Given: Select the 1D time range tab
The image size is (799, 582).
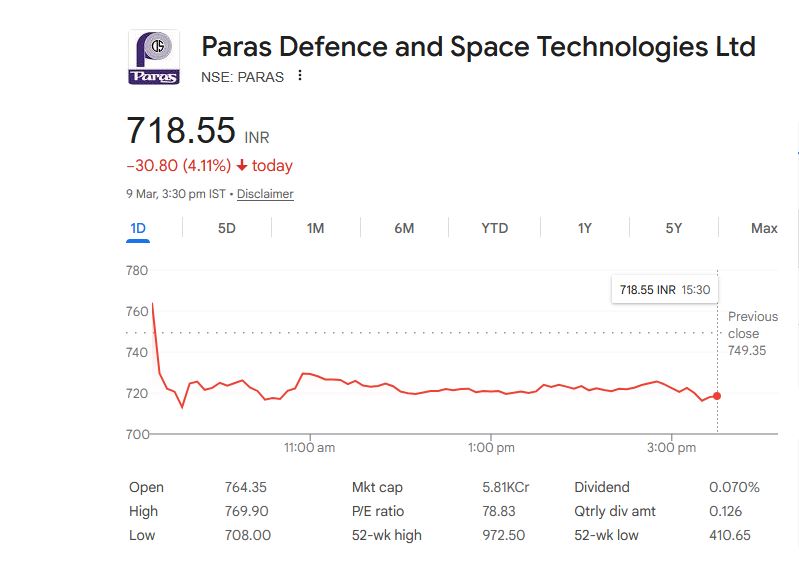Looking at the screenshot, I should [x=138, y=228].
